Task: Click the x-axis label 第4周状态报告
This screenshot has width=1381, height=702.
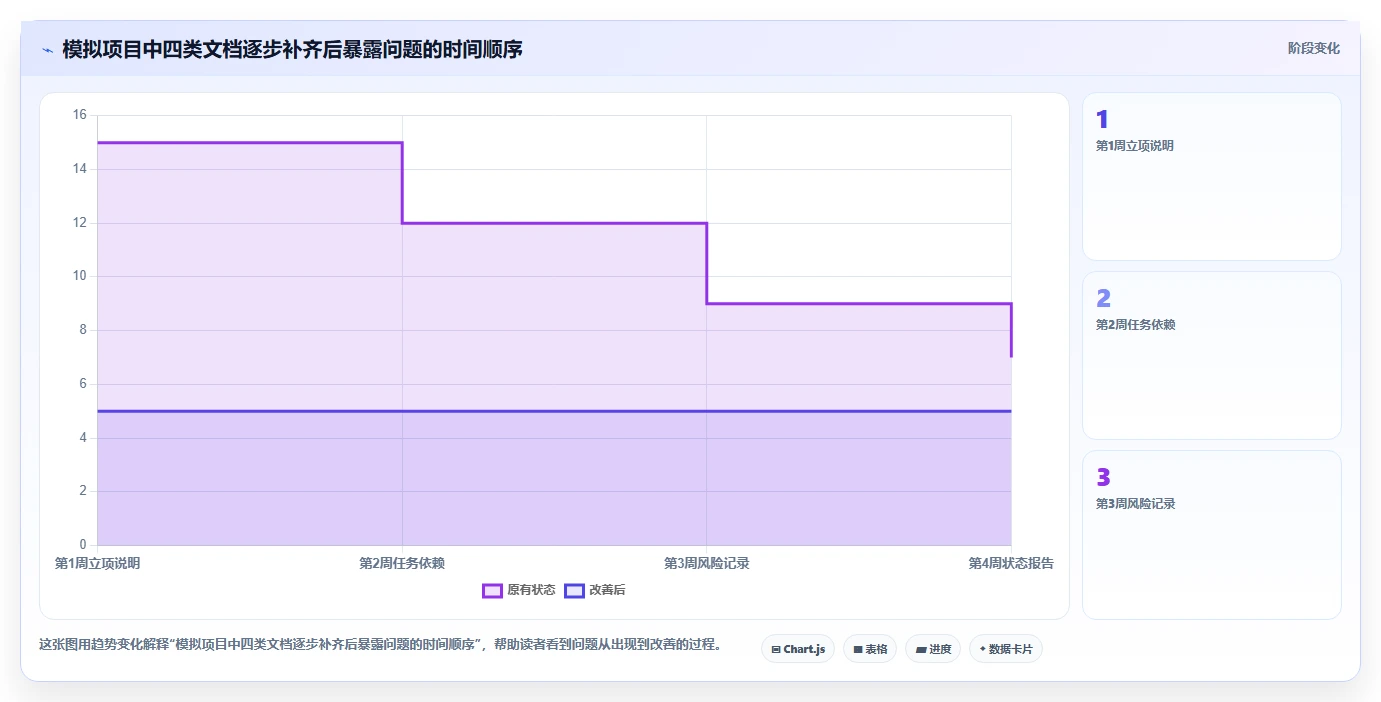Action: pos(1011,563)
